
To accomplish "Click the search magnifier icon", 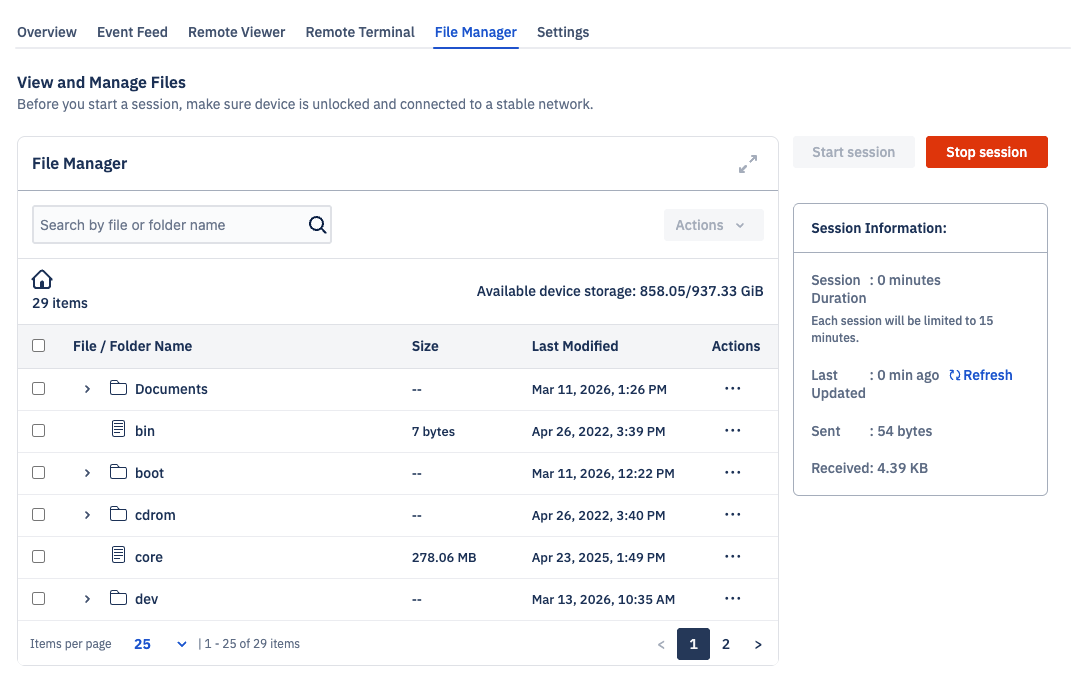I will point(317,225).
